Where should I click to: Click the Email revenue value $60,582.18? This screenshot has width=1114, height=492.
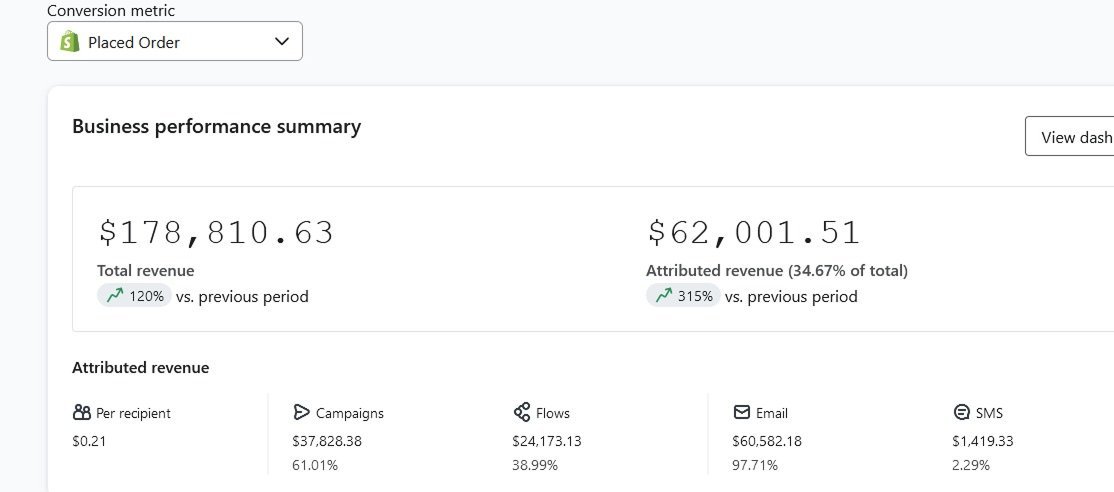[x=767, y=441]
